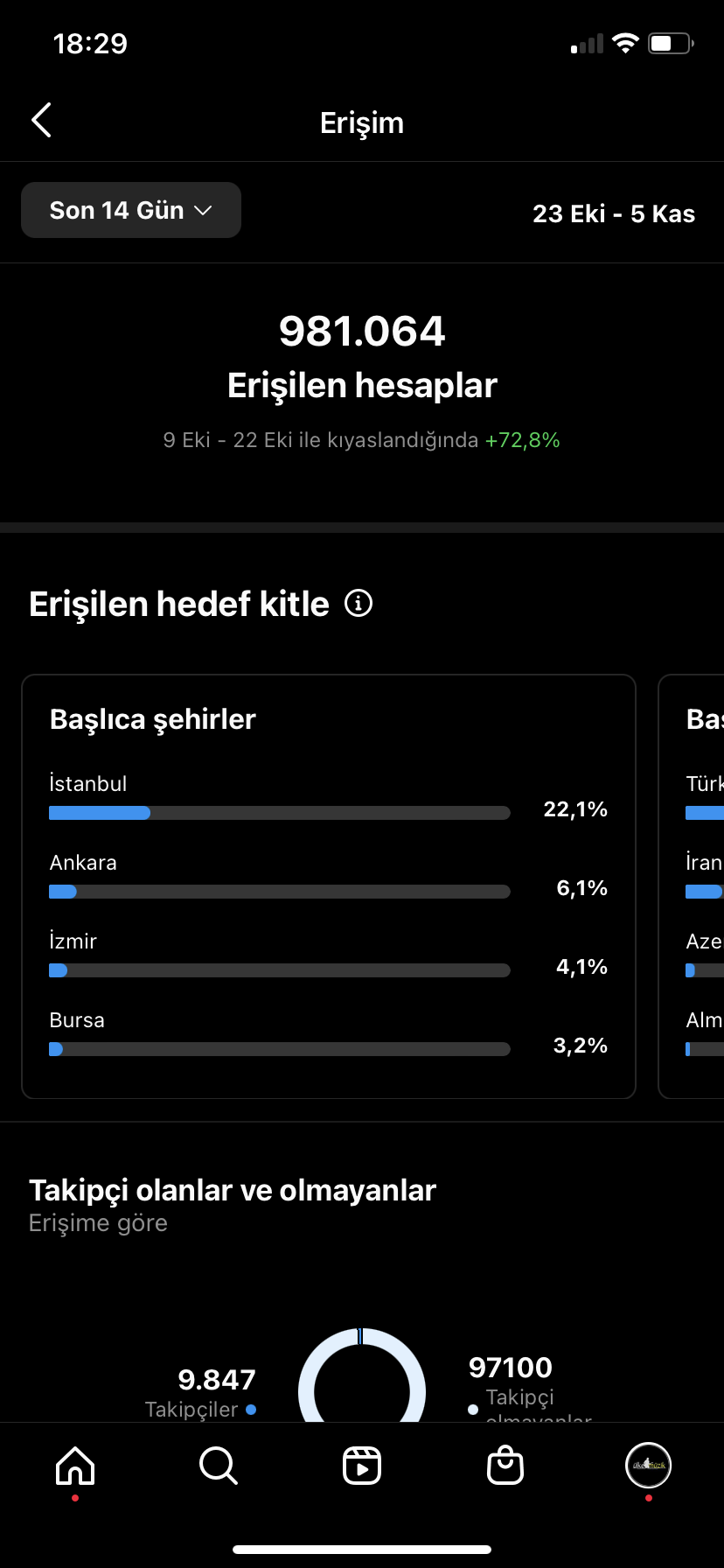Expand the Son 14 Gün dropdown

[x=131, y=210]
